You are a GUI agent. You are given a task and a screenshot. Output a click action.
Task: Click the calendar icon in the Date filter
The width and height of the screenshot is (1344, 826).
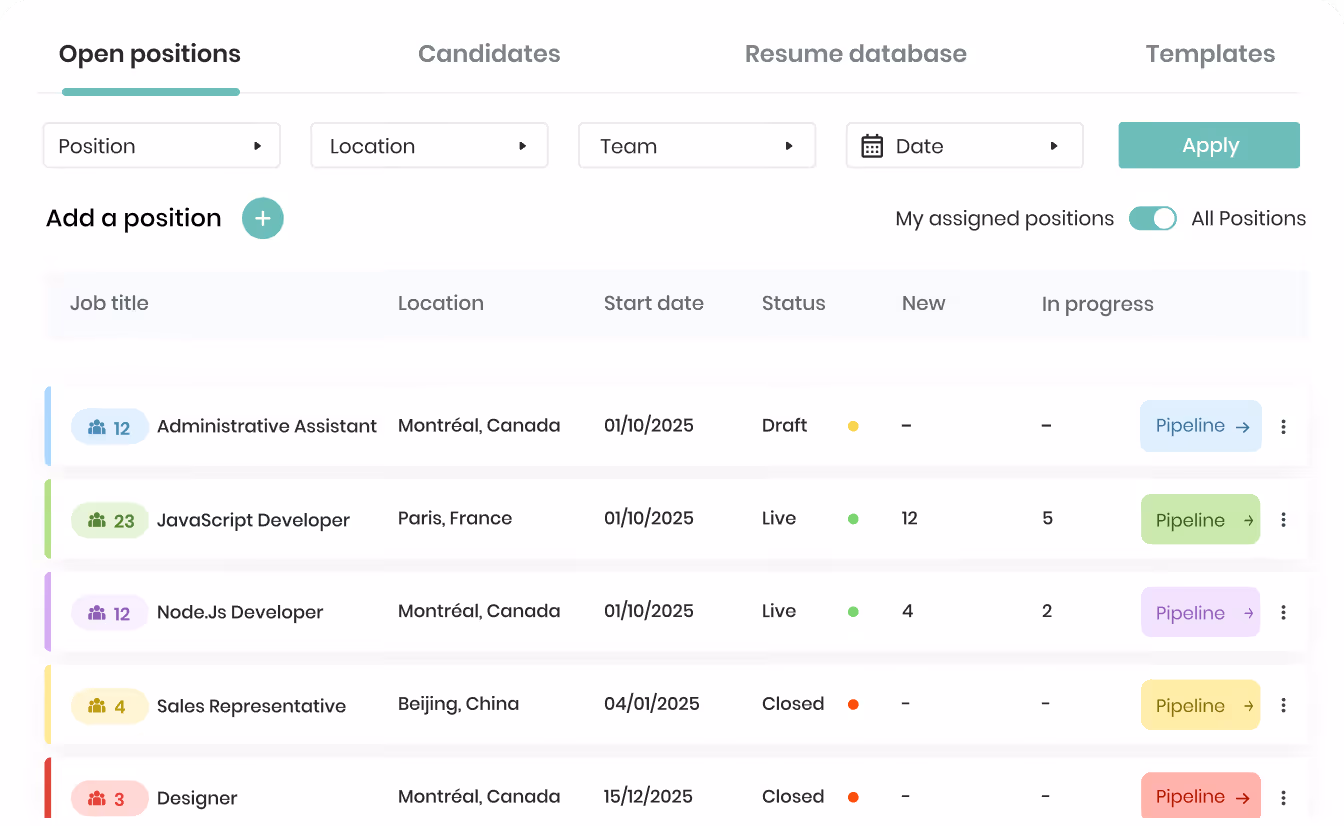(872, 146)
